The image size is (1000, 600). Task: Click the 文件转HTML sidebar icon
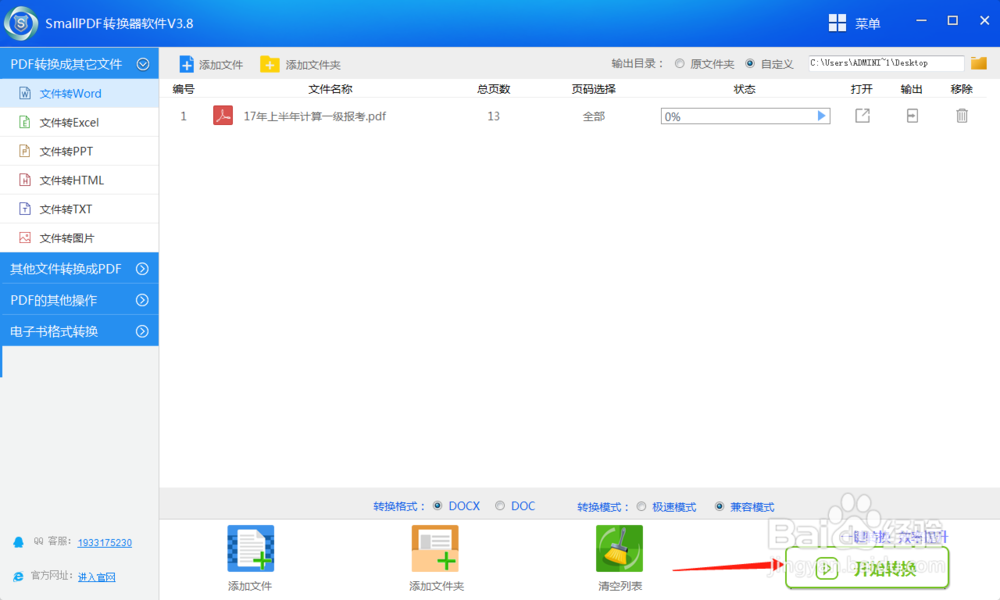click(x=24, y=180)
